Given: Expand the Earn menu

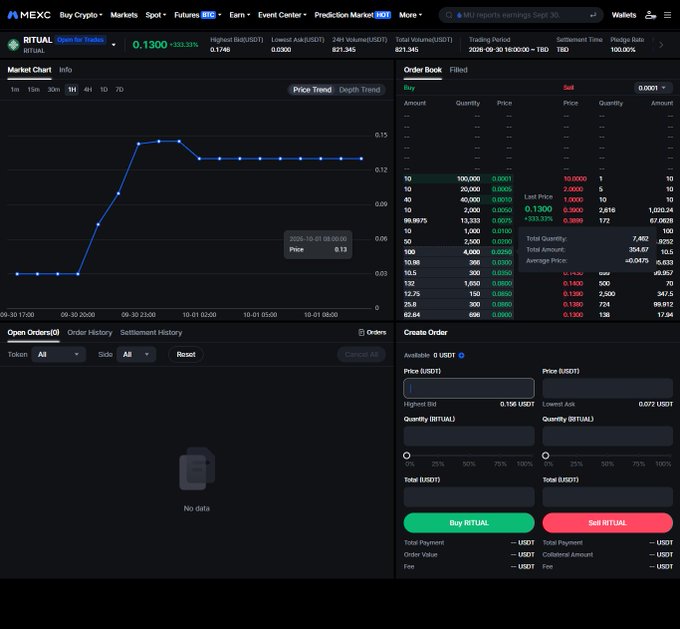Looking at the screenshot, I should click(x=240, y=15).
